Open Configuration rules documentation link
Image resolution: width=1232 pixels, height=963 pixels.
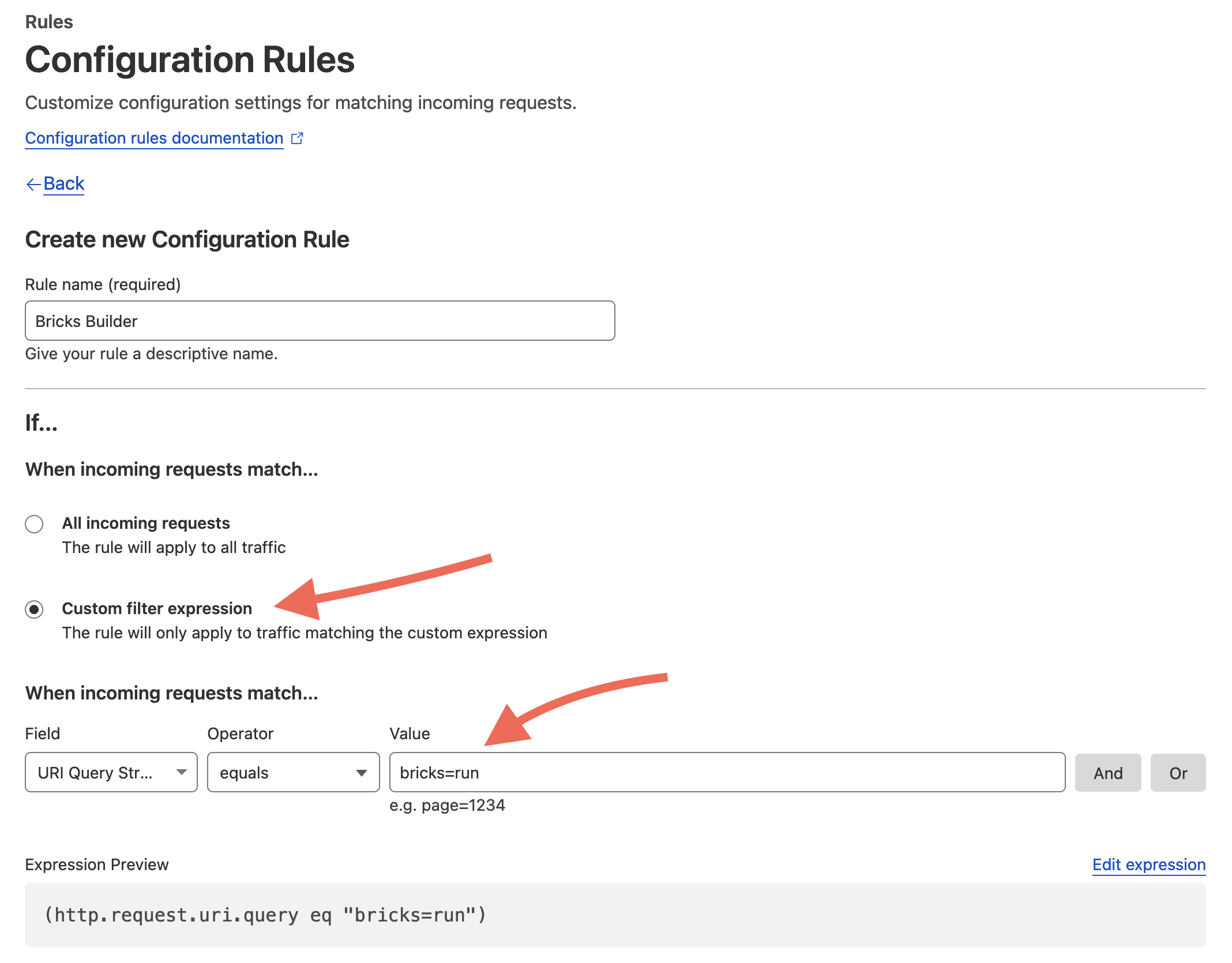coord(154,138)
